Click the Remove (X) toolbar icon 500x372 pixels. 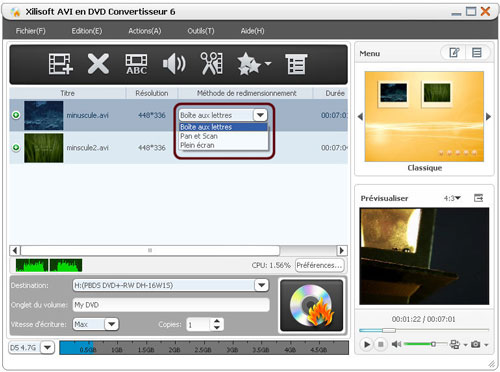(x=98, y=64)
